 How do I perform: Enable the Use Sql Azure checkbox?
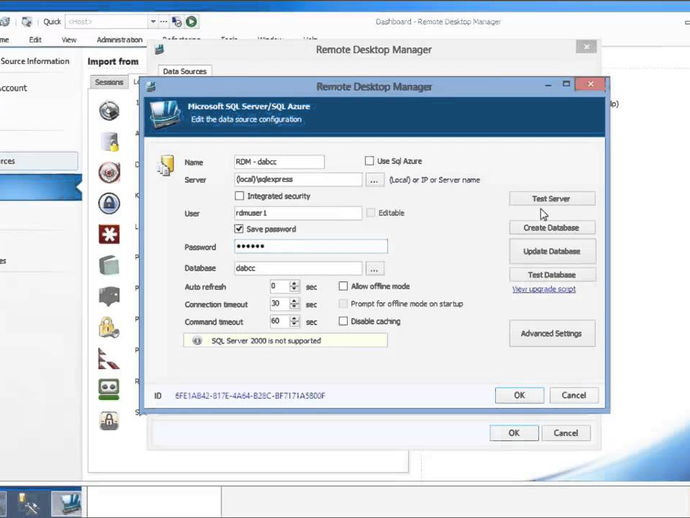tap(369, 161)
